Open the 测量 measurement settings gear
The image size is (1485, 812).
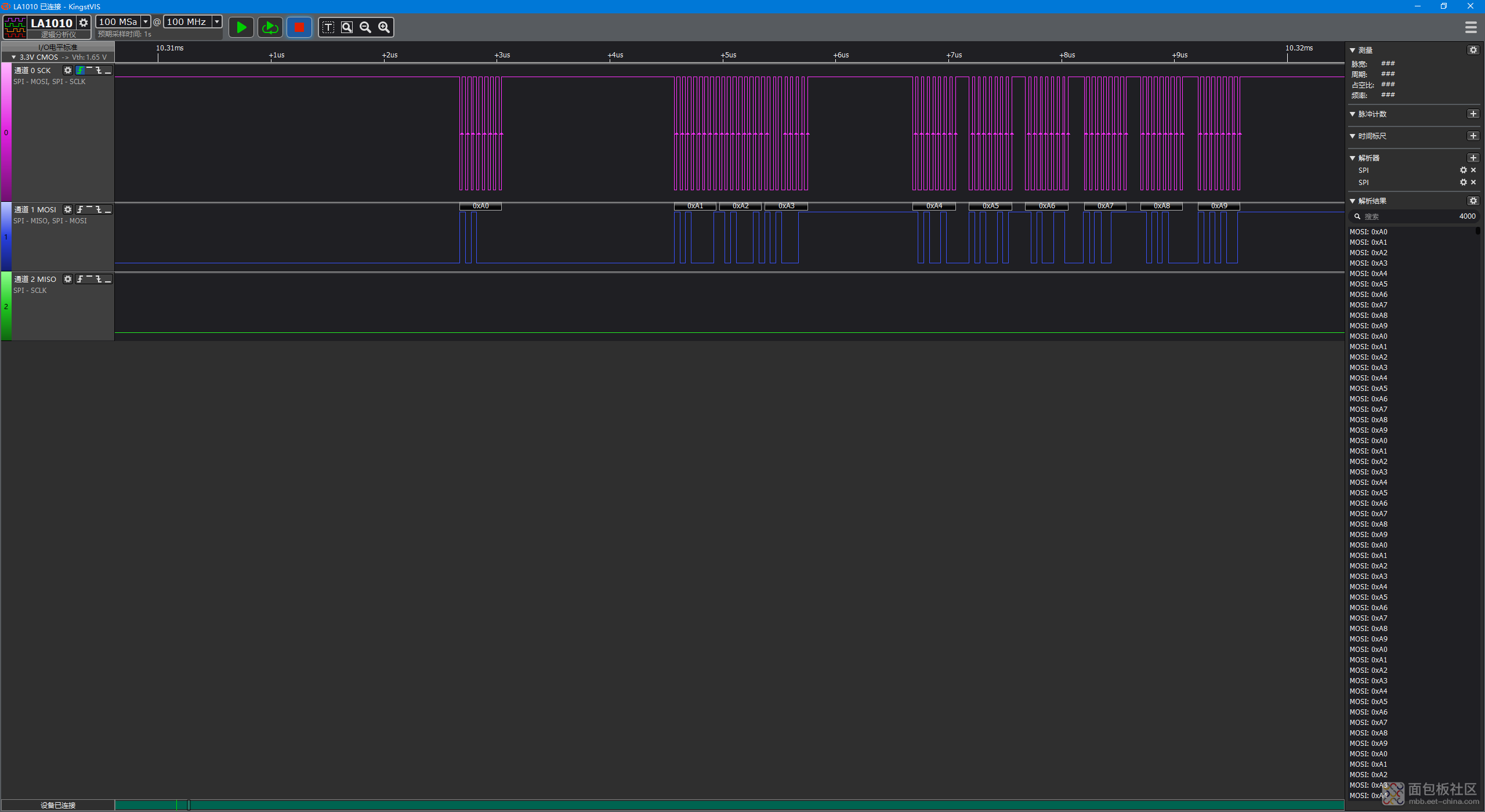click(x=1473, y=50)
